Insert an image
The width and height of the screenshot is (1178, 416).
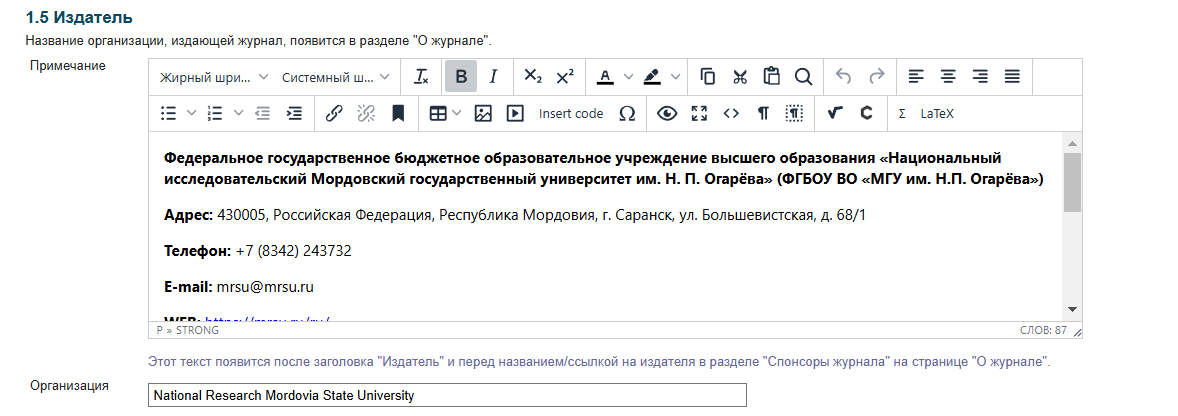point(483,113)
